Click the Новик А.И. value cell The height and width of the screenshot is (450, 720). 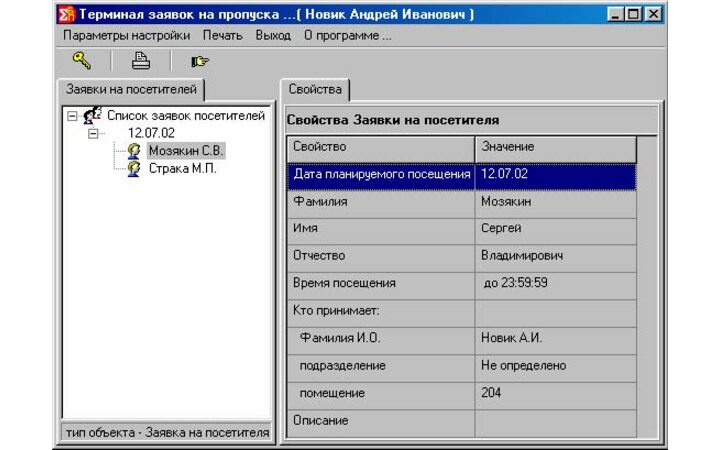coord(556,341)
